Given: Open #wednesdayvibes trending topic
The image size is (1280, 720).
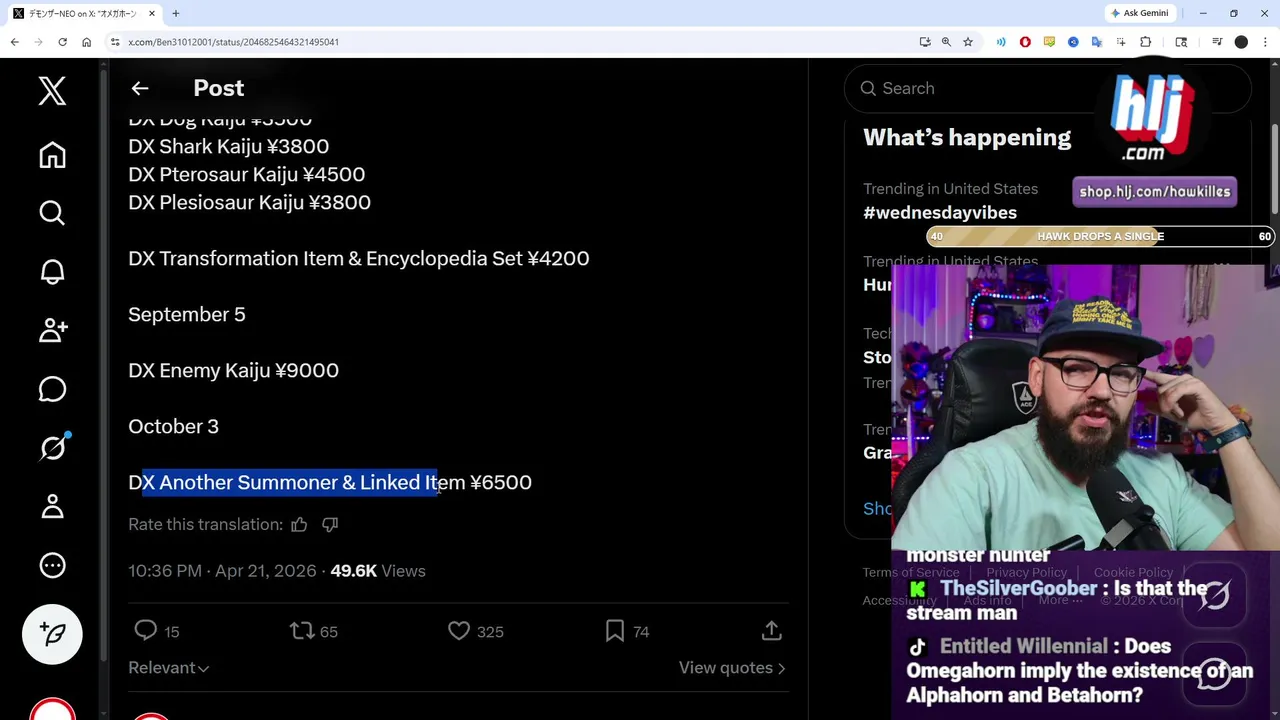Looking at the screenshot, I should pyautogui.click(x=940, y=212).
